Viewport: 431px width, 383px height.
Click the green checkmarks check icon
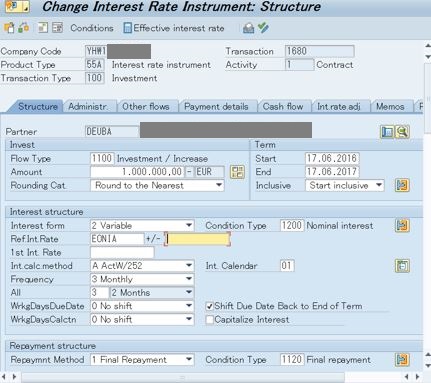click(263, 28)
